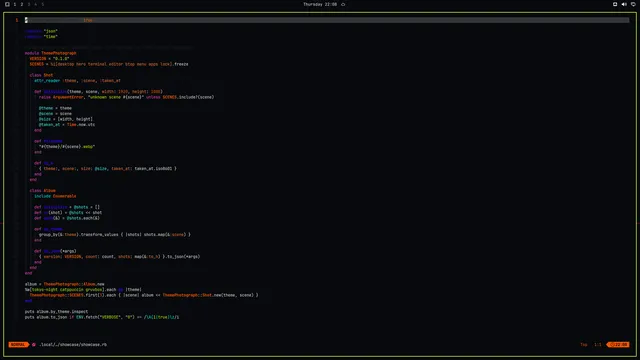Image resolution: width=640 pixels, height=360 pixels.
Task: Click the class Album declaration
Action: 42,191
